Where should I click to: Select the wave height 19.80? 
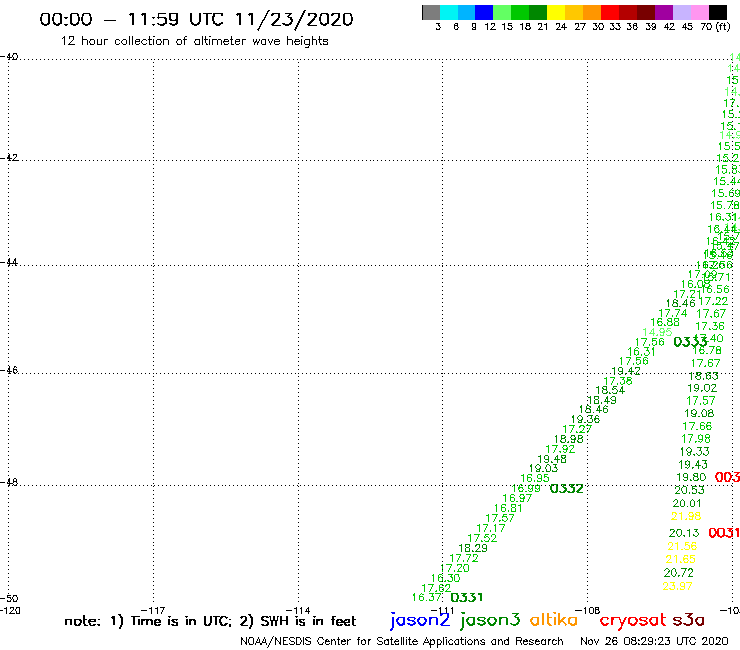691,477
